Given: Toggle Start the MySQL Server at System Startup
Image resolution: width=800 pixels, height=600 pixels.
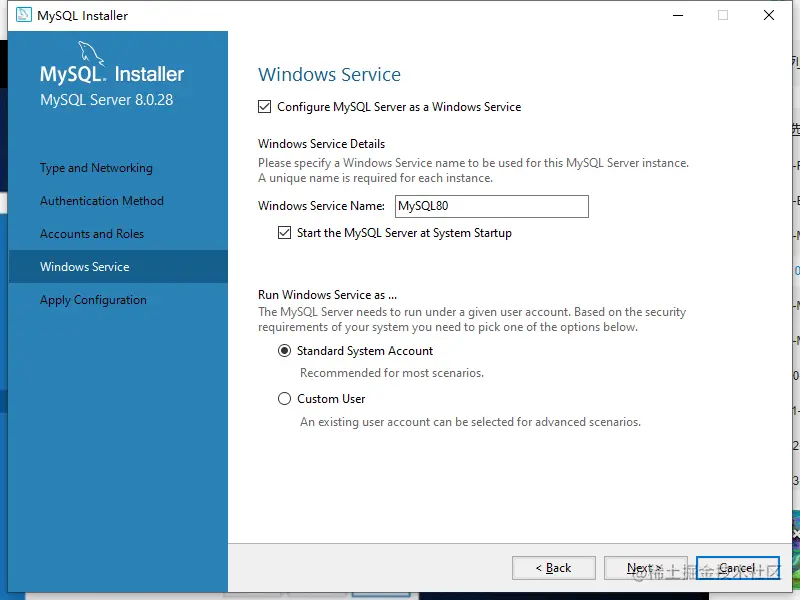Looking at the screenshot, I should point(284,233).
